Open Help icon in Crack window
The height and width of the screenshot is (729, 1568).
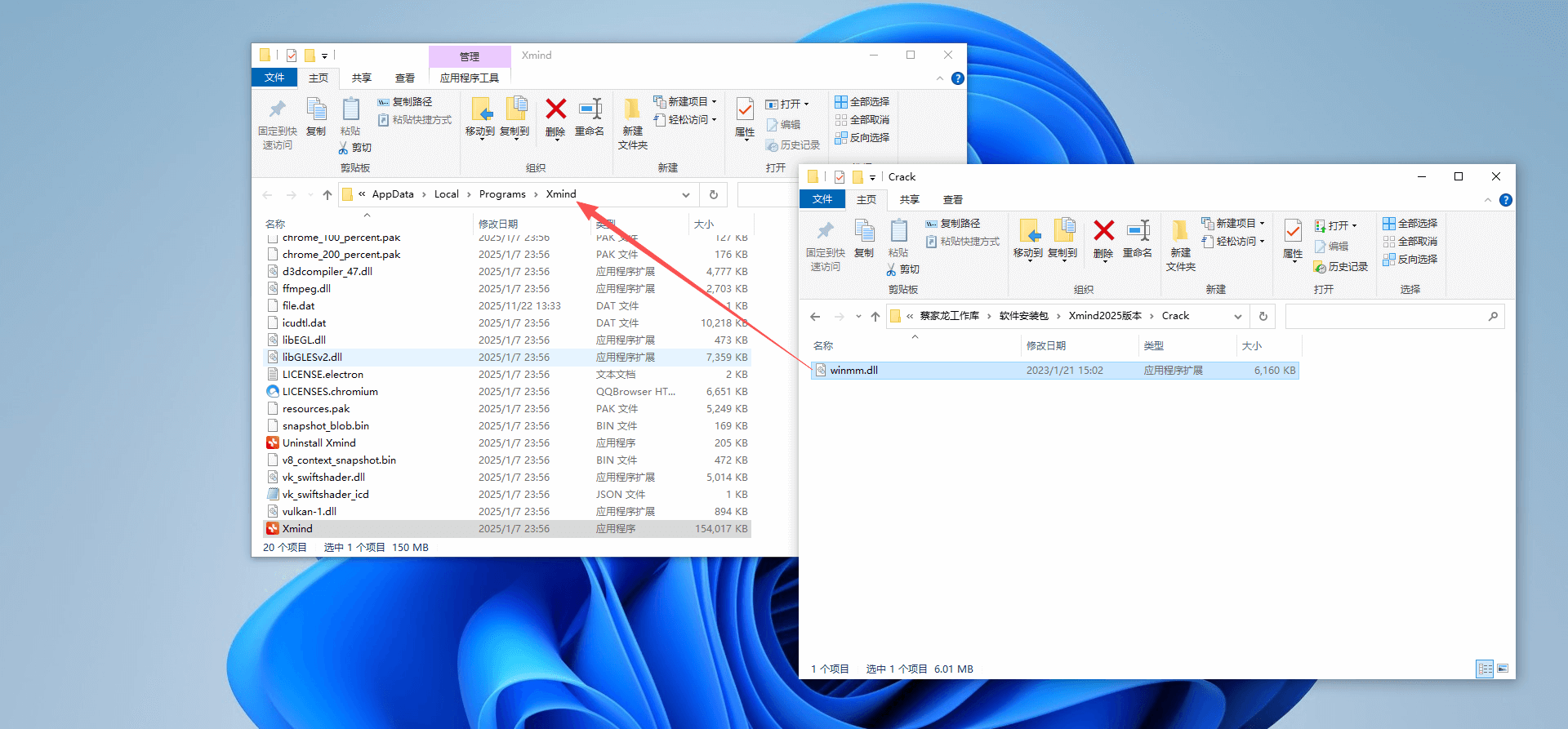pos(1506,200)
